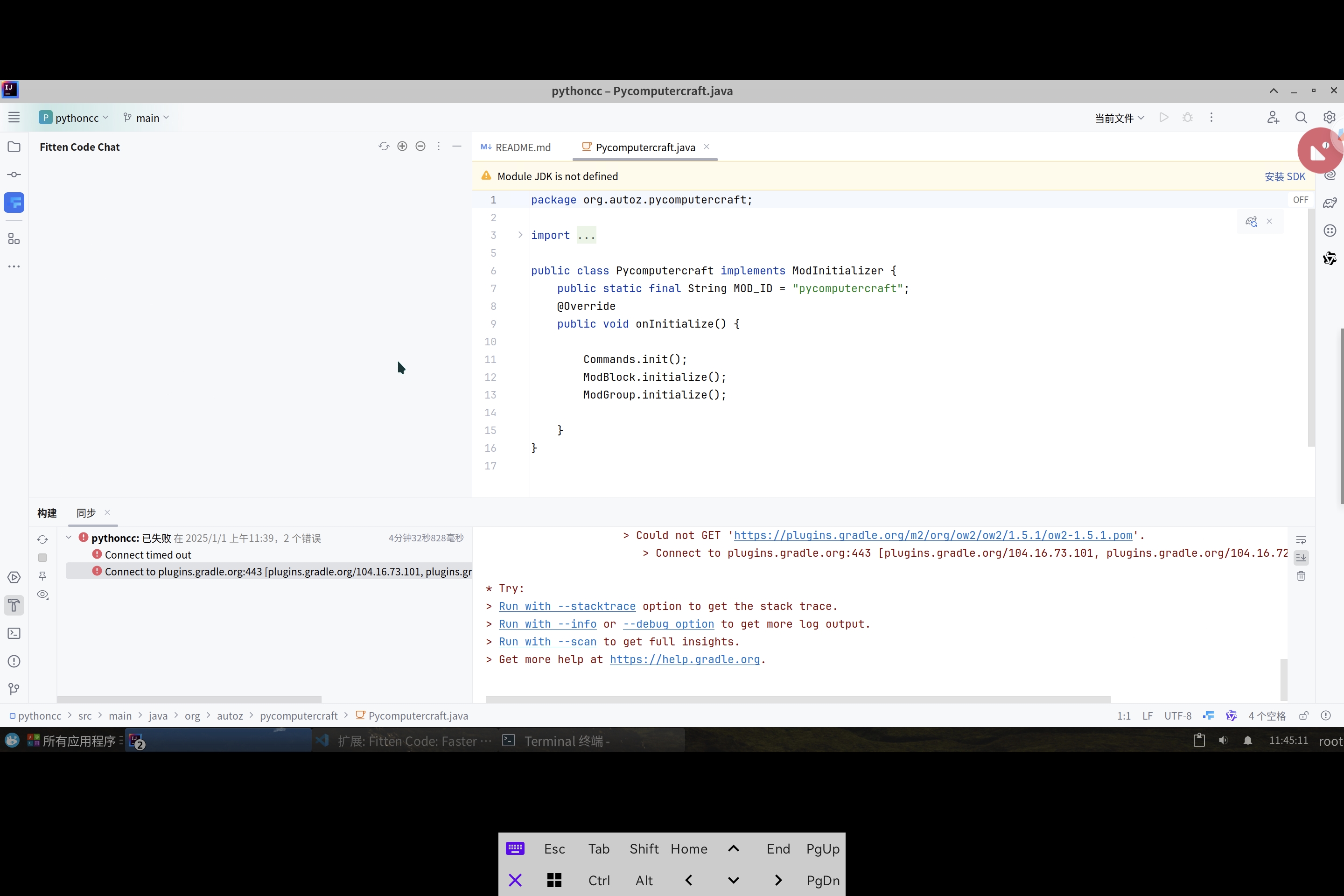Show more tool windows ellipsis
The image size is (1344, 896).
[14, 266]
